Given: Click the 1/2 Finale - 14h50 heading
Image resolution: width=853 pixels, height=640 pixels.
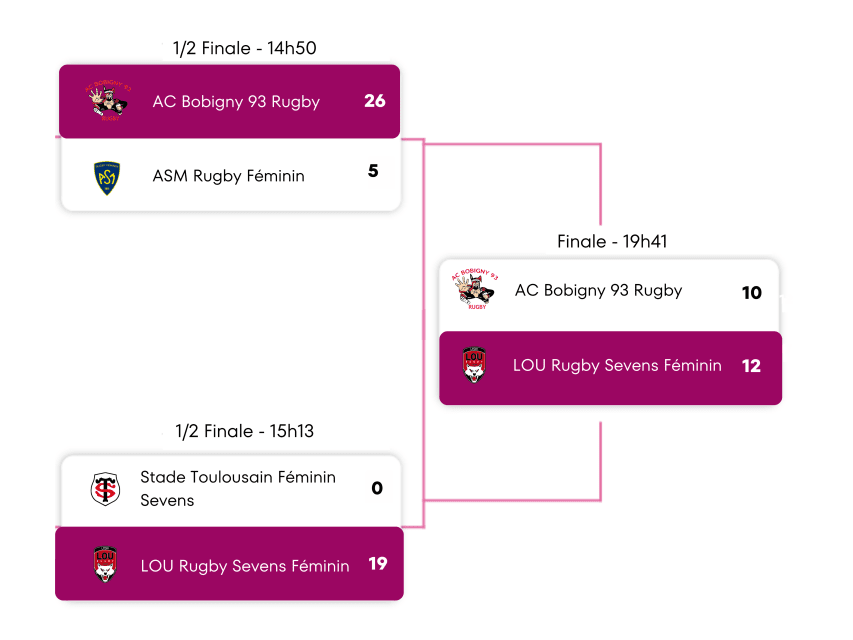Looking at the screenshot, I should click(x=245, y=48).
